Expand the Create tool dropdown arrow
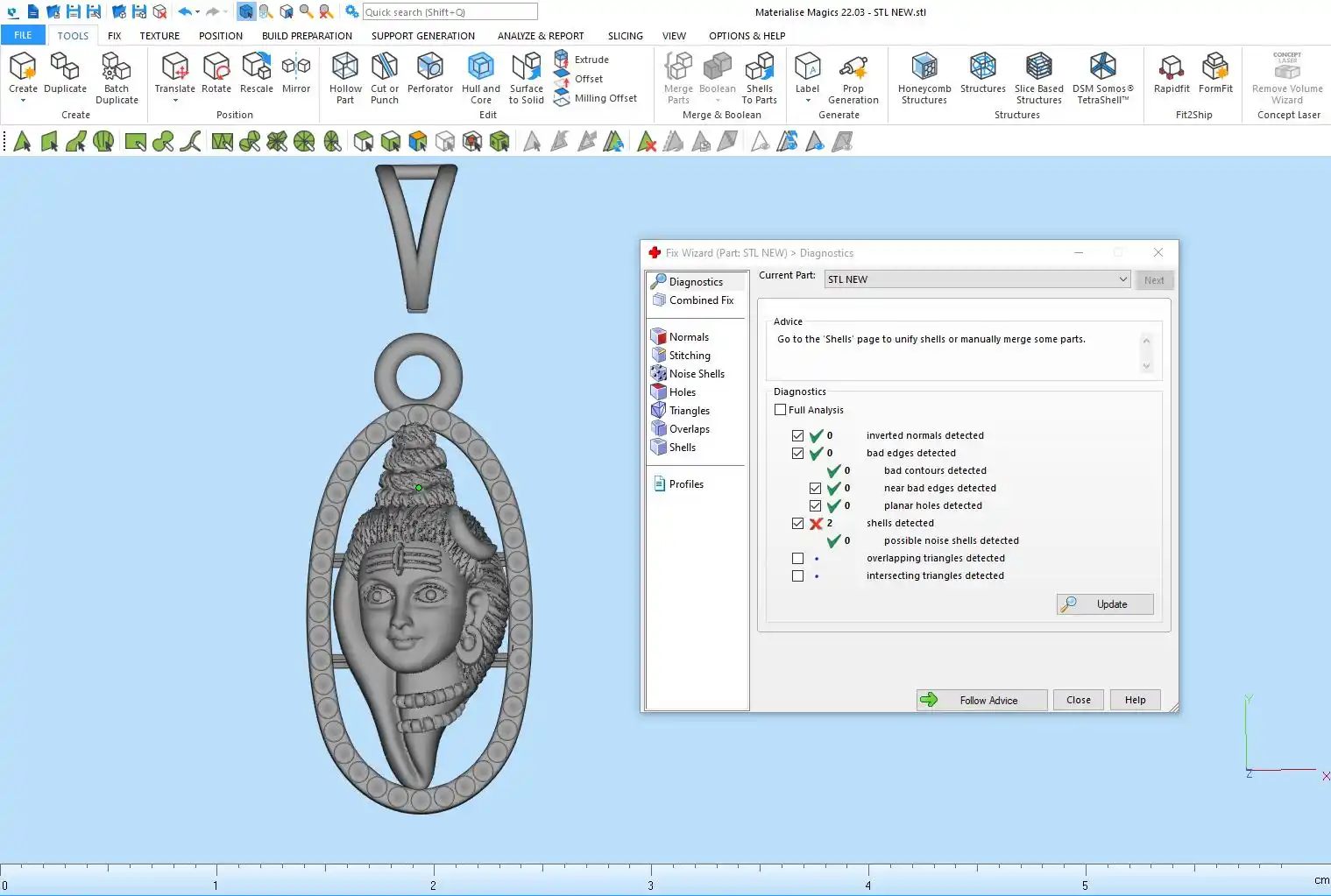The height and width of the screenshot is (896, 1331). coord(23,101)
